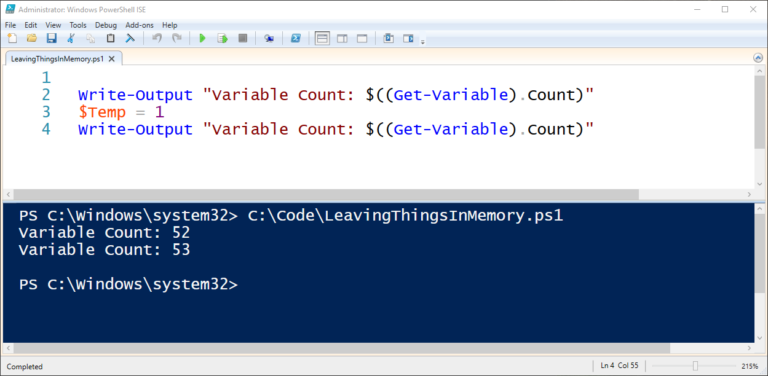This screenshot has height=376, width=768.
Task: Open the New Remote PowerShell Tab icon
Action: [x=269, y=38]
